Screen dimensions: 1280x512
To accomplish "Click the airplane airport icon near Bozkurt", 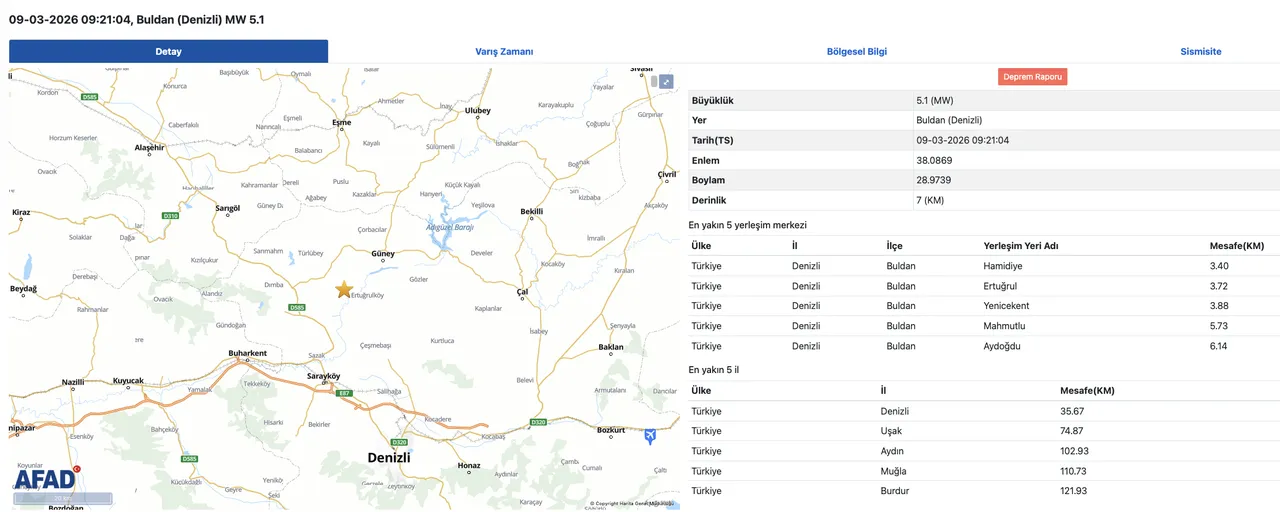I will 652,435.
